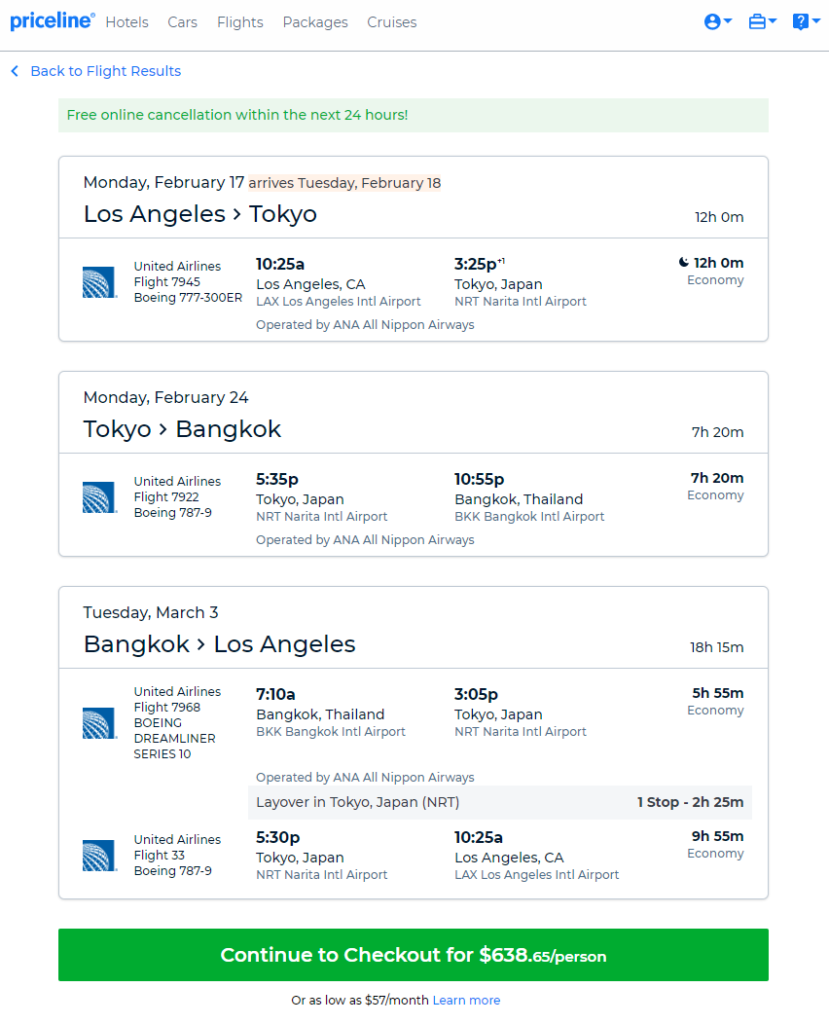This screenshot has height=1024, width=829.
Task: Click United logo for Flight 7968
Action: [x=99, y=723]
